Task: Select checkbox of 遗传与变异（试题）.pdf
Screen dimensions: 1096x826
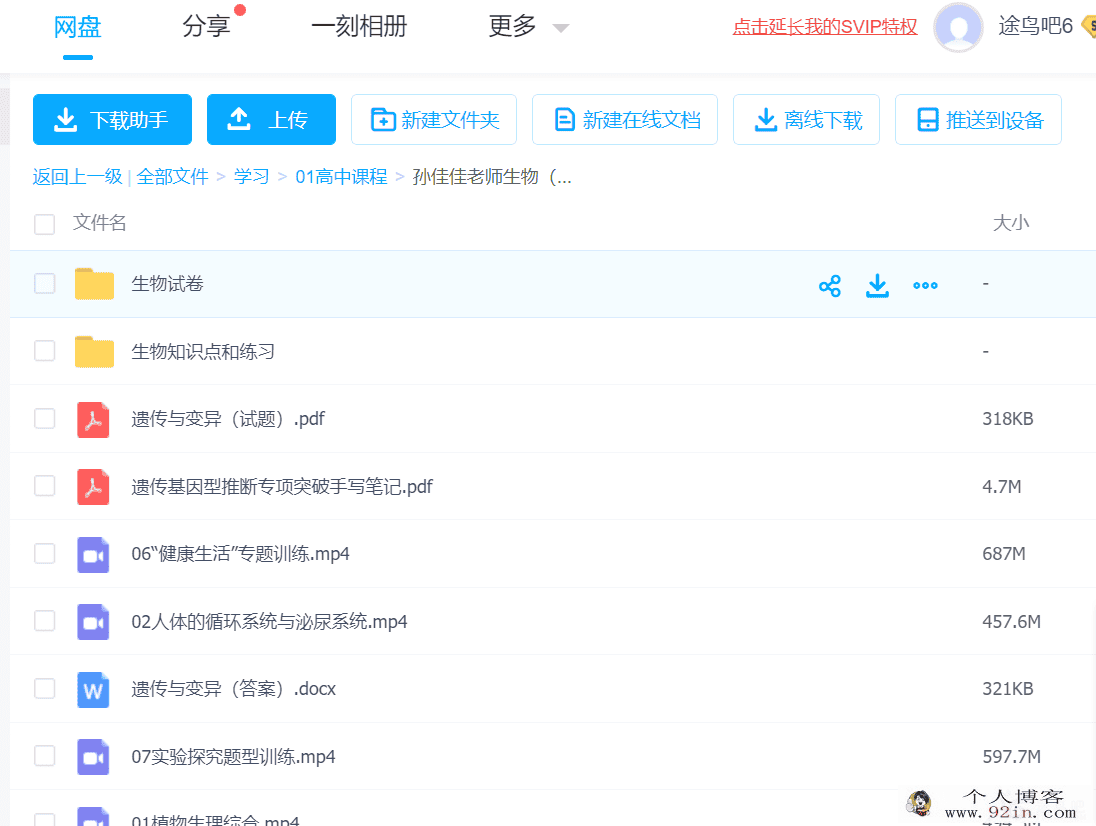Action: click(45, 419)
